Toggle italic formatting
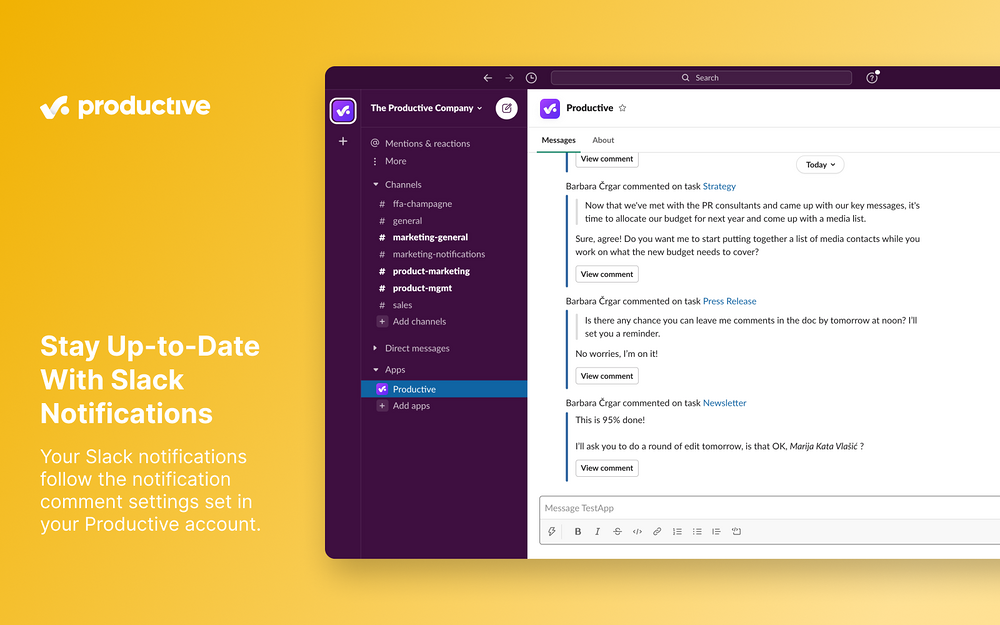 (598, 531)
